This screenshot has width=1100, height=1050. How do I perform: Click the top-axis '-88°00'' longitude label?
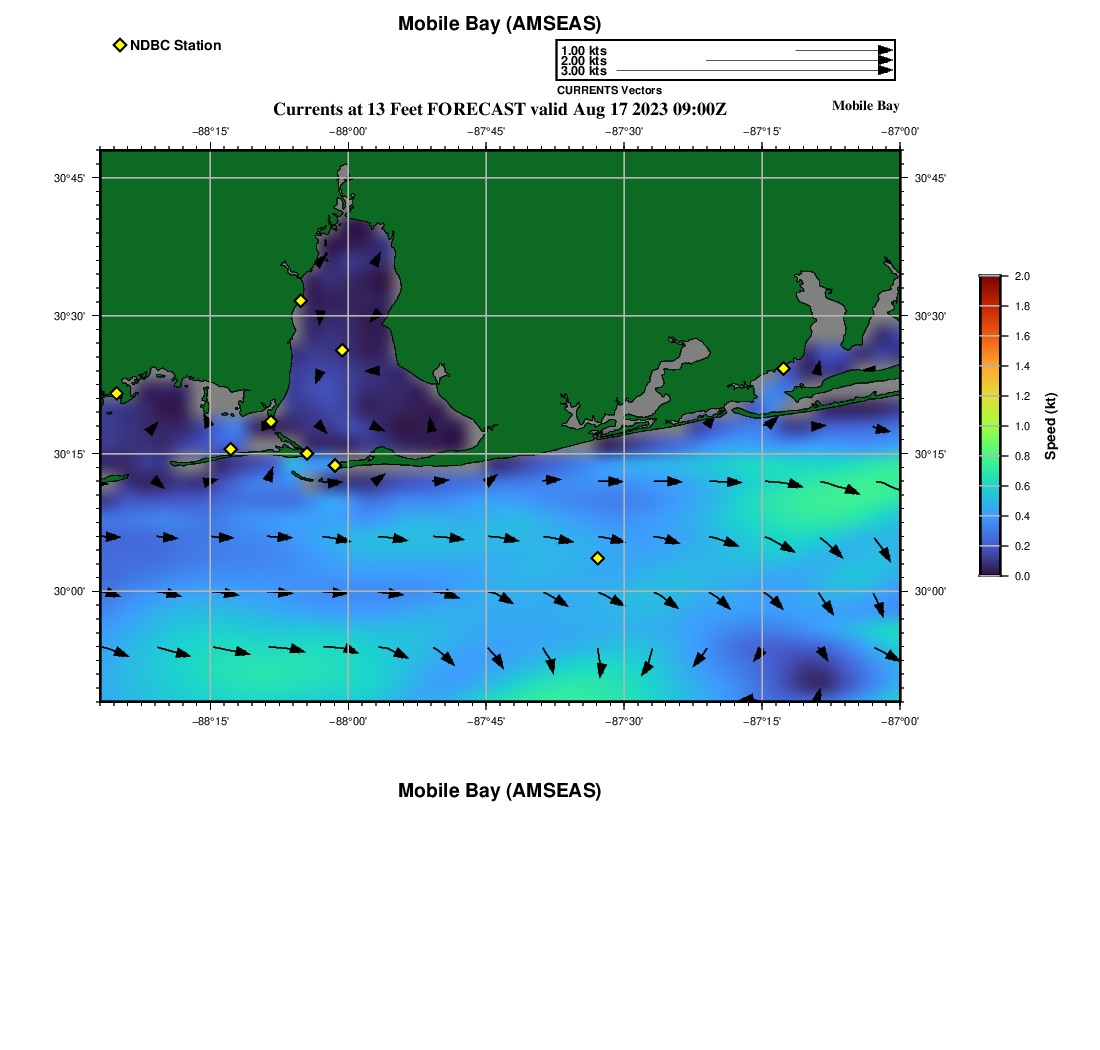[x=348, y=132]
